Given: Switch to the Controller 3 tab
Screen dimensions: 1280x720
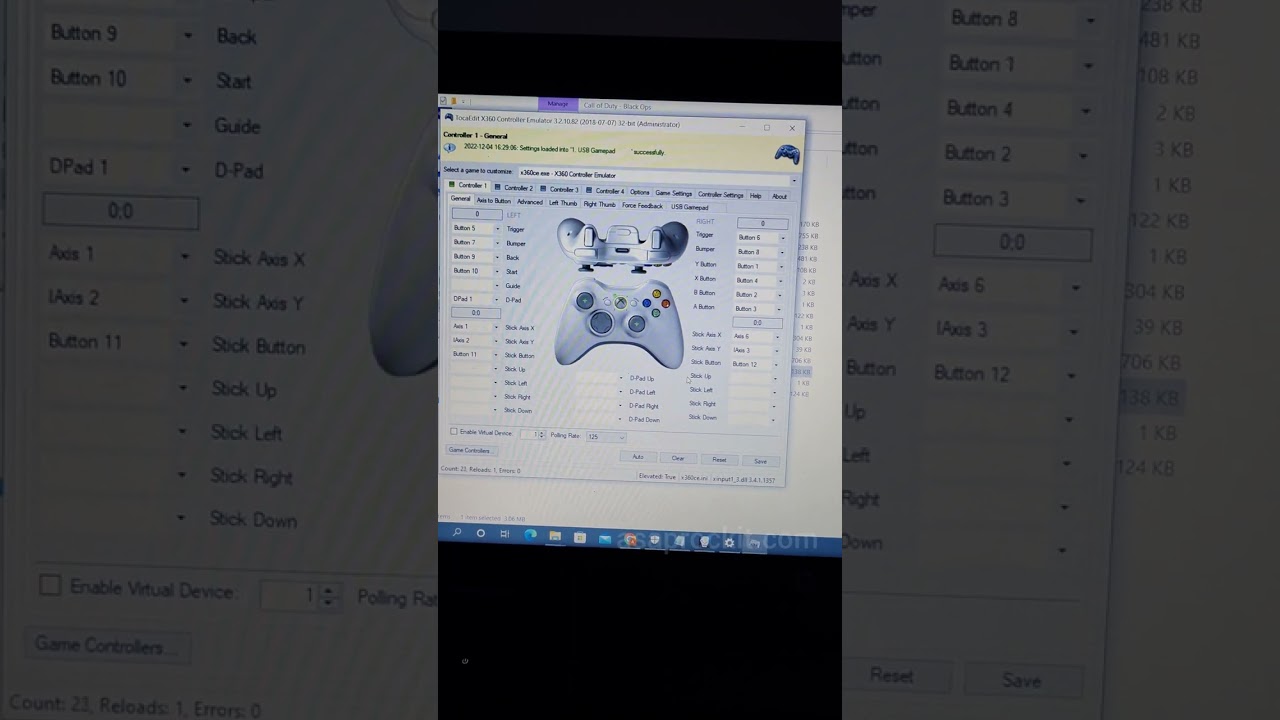Looking at the screenshot, I should [560, 188].
